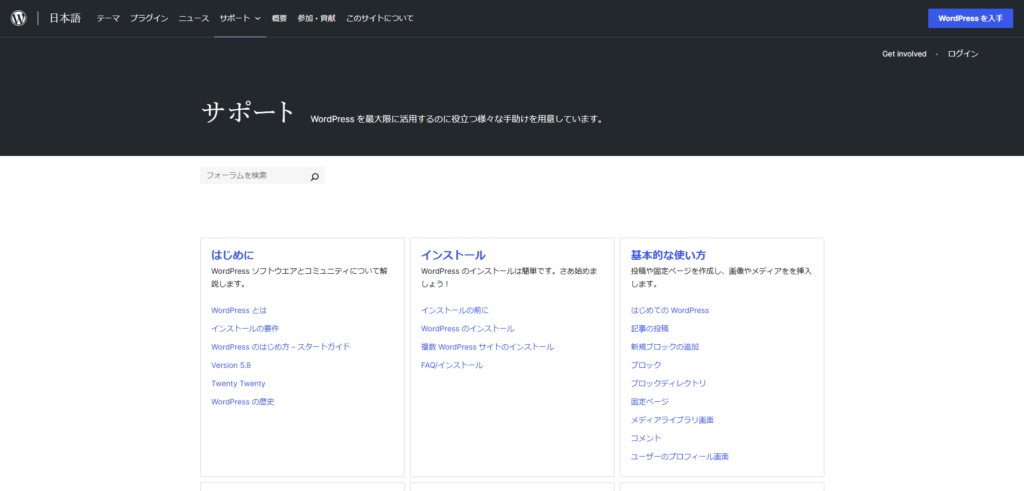Image resolution: width=1024 pixels, height=491 pixels.
Task: Click the WordPress logo icon
Action: pos(18,18)
